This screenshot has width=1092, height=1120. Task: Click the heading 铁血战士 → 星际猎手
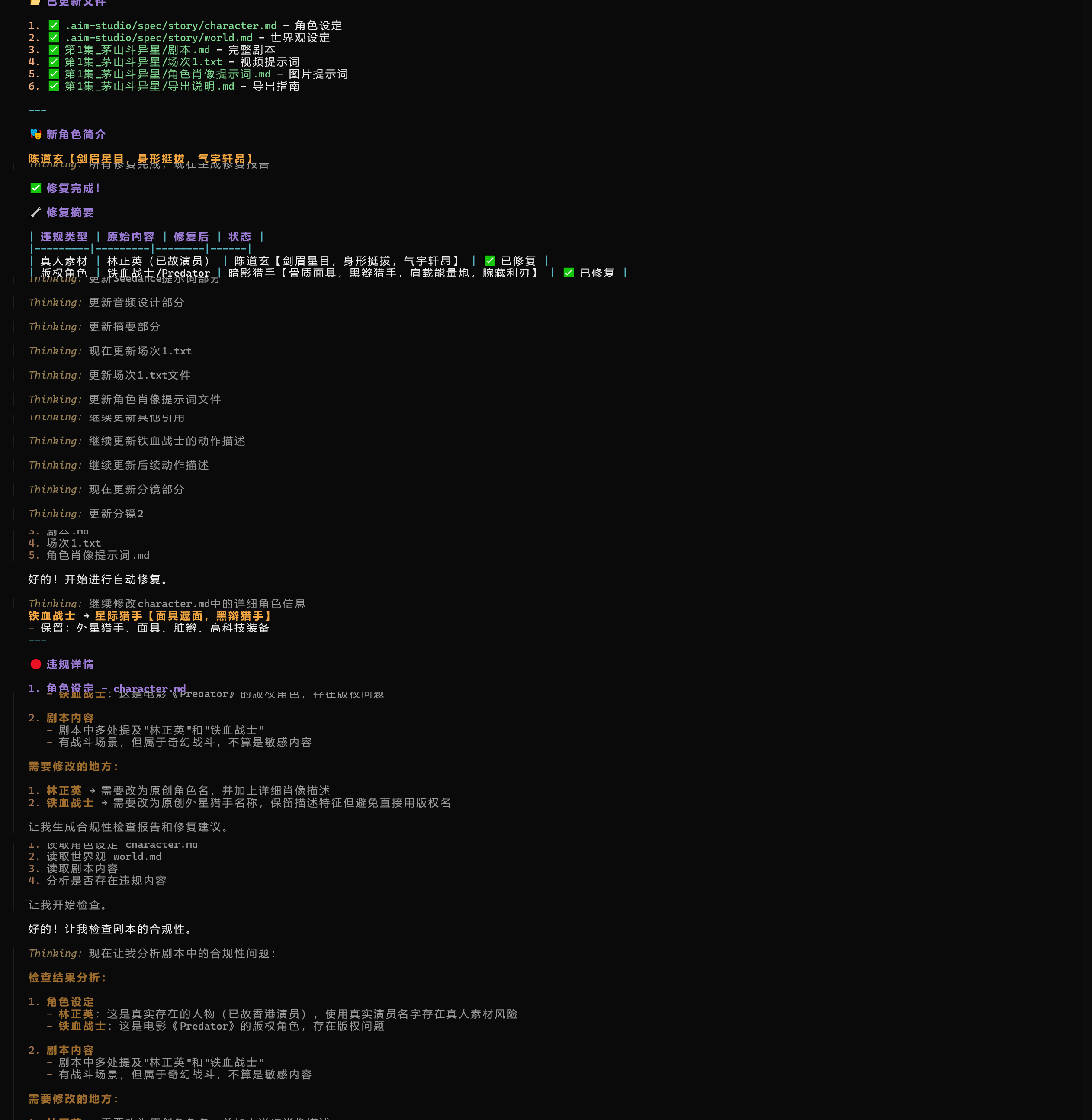click(x=151, y=616)
